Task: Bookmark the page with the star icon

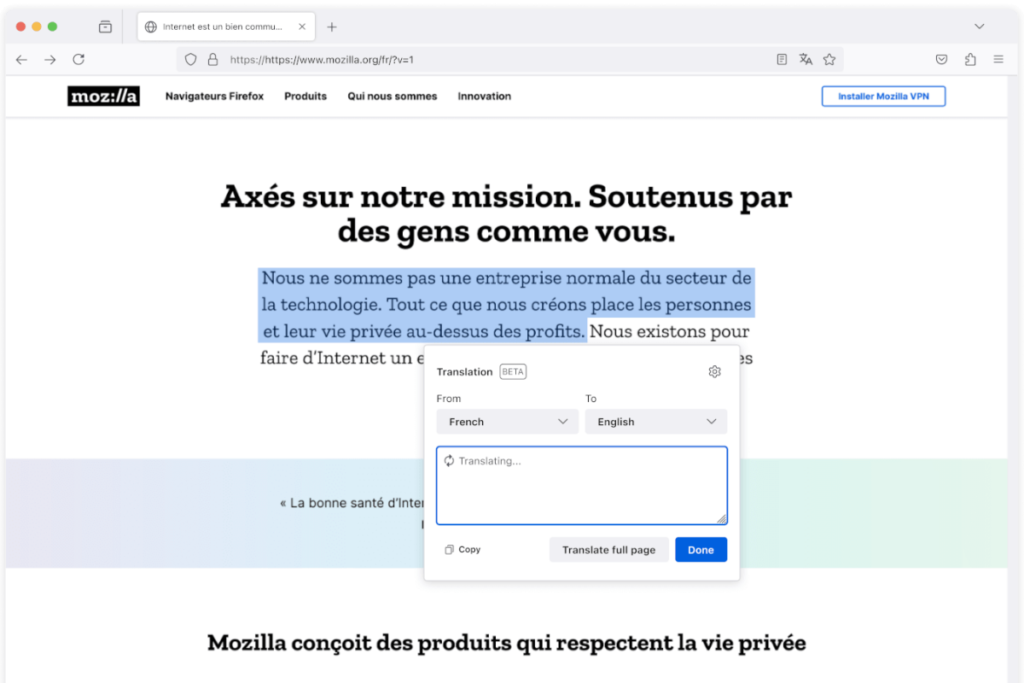Action: coord(829,59)
